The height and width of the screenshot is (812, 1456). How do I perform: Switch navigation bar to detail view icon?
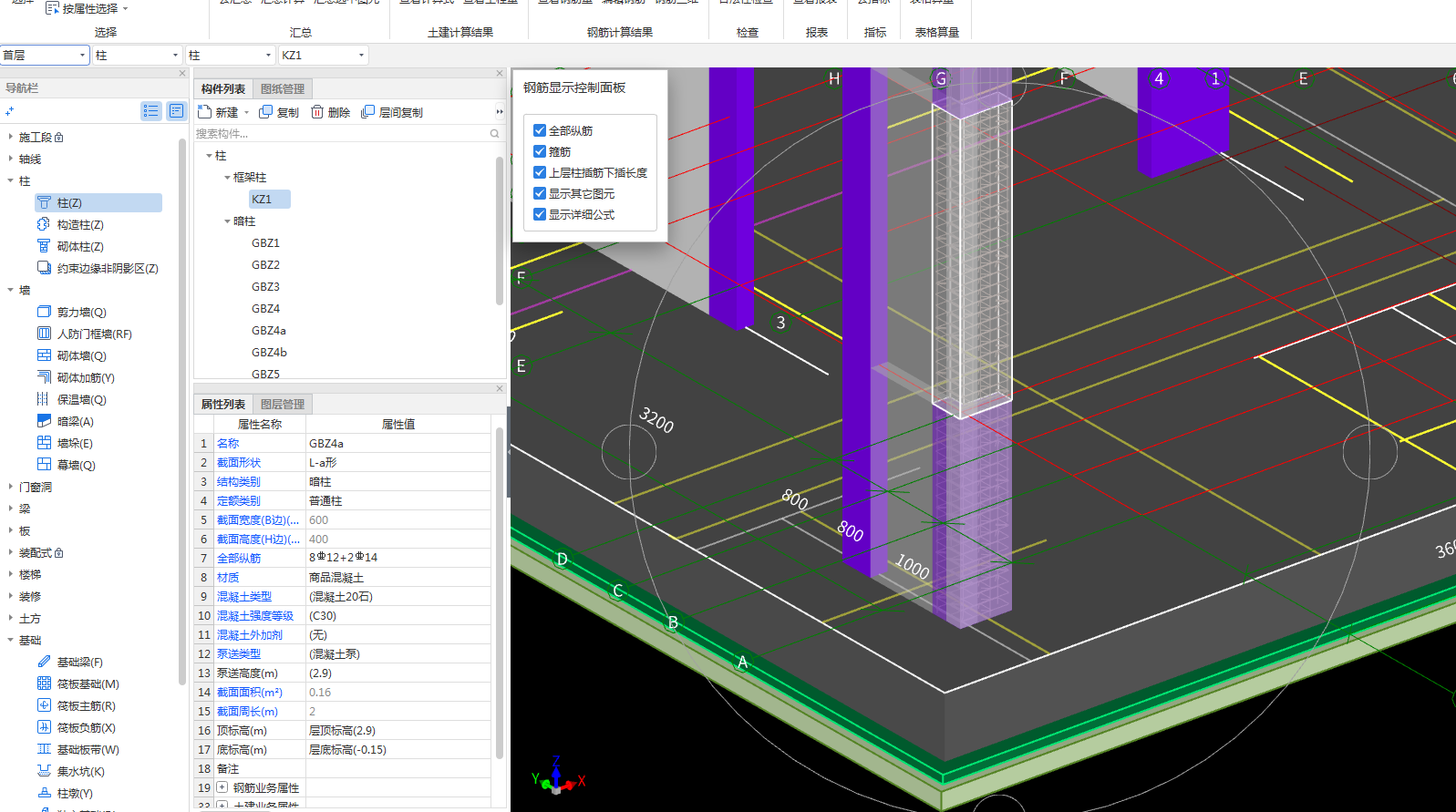click(x=176, y=111)
